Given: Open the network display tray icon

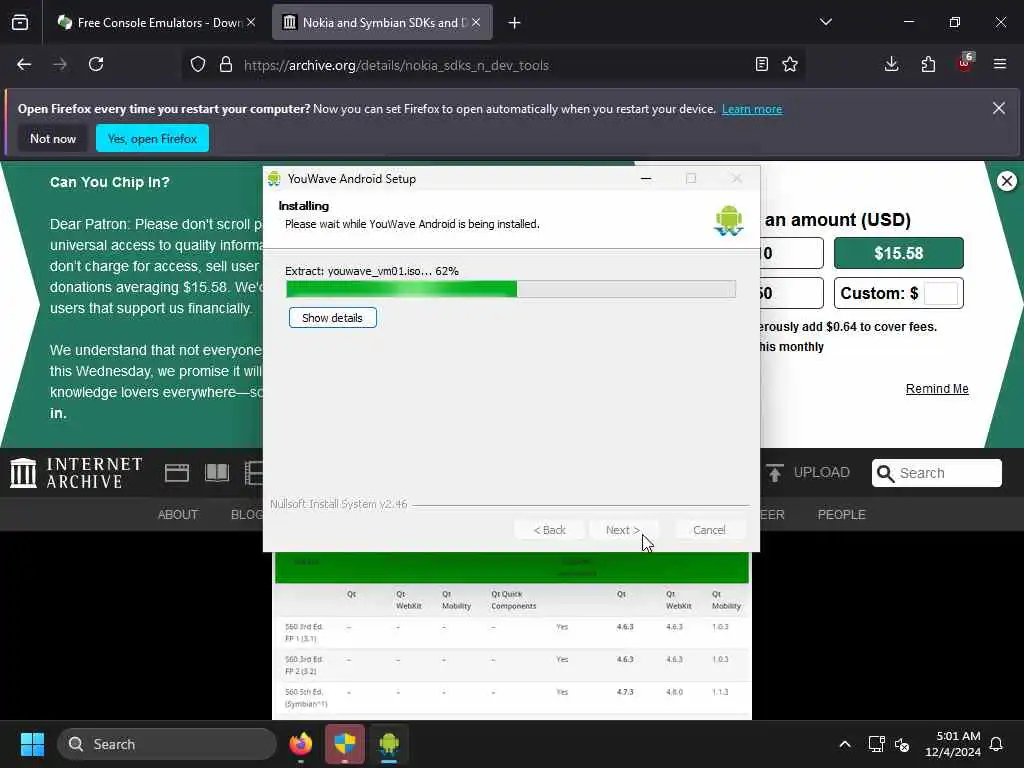Looking at the screenshot, I should click(876, 744).
